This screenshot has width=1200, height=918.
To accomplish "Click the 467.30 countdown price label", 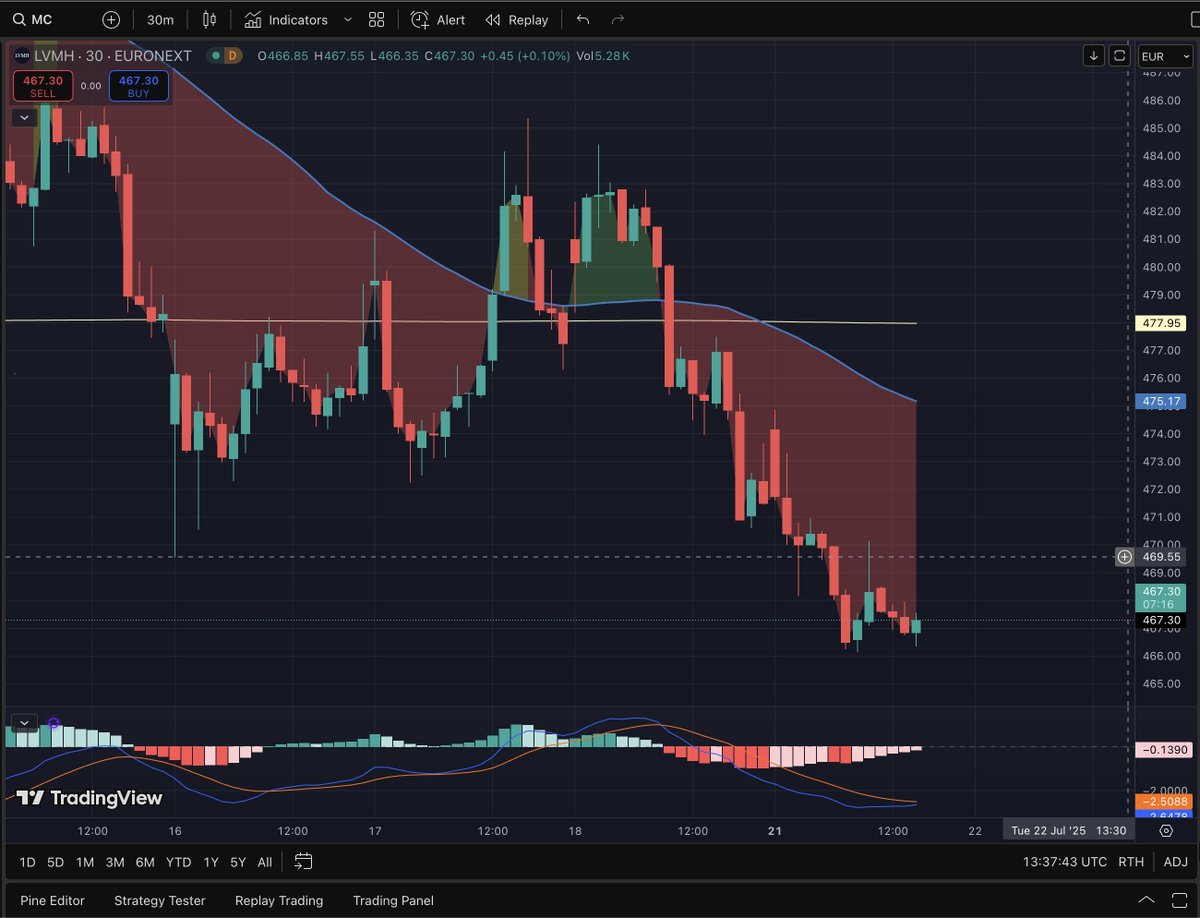I will click(x=1161, y=598).
